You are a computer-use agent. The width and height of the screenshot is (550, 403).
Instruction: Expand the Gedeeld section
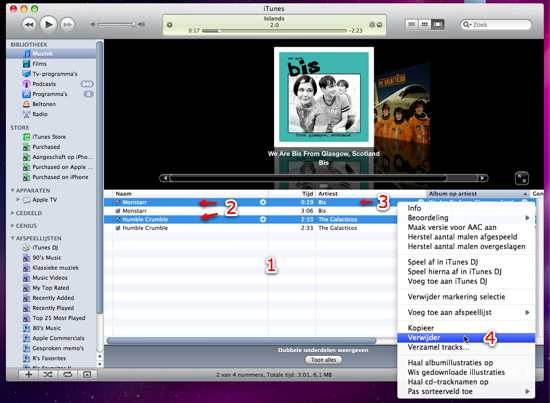point(13,213)
